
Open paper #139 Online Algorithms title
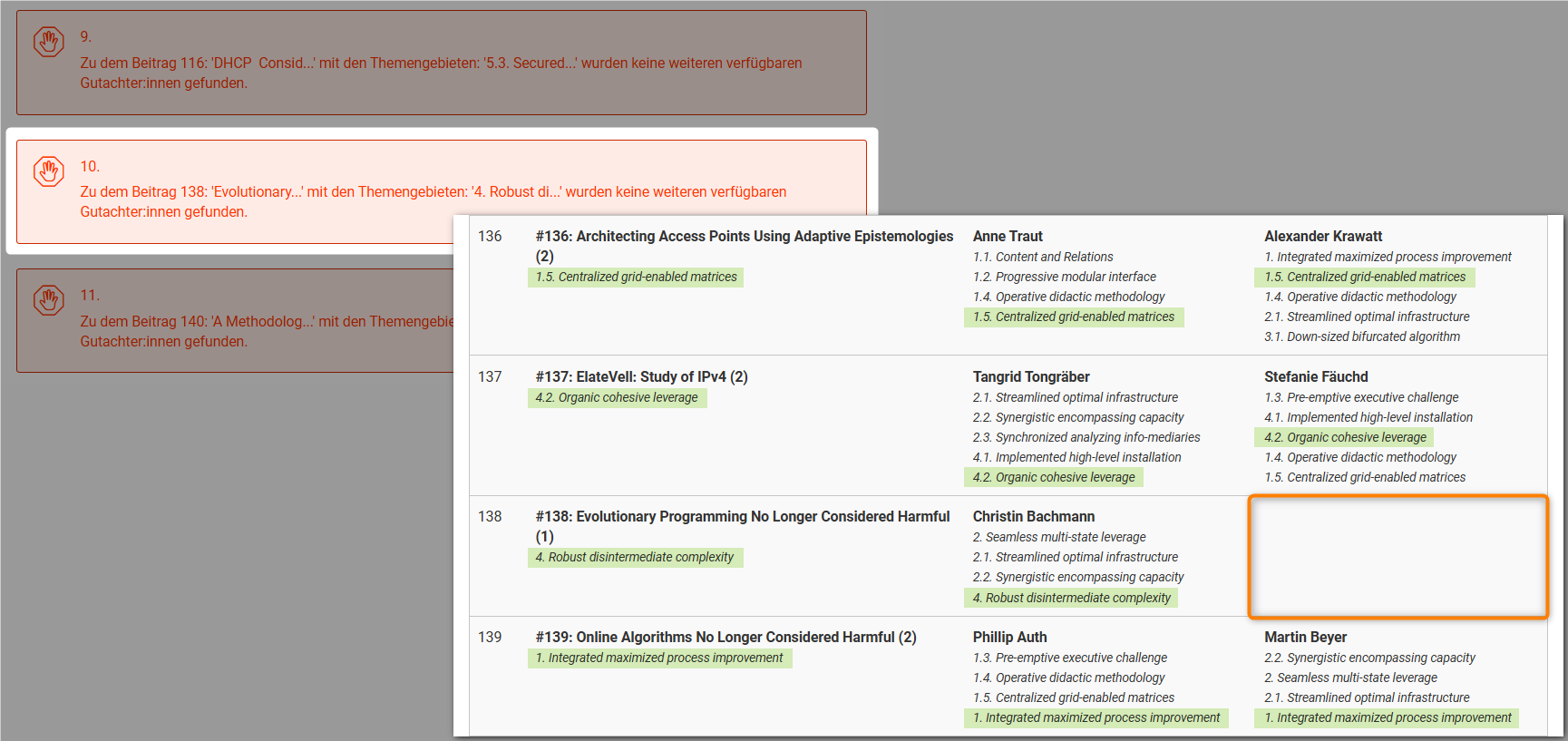(x=726, y=638)
